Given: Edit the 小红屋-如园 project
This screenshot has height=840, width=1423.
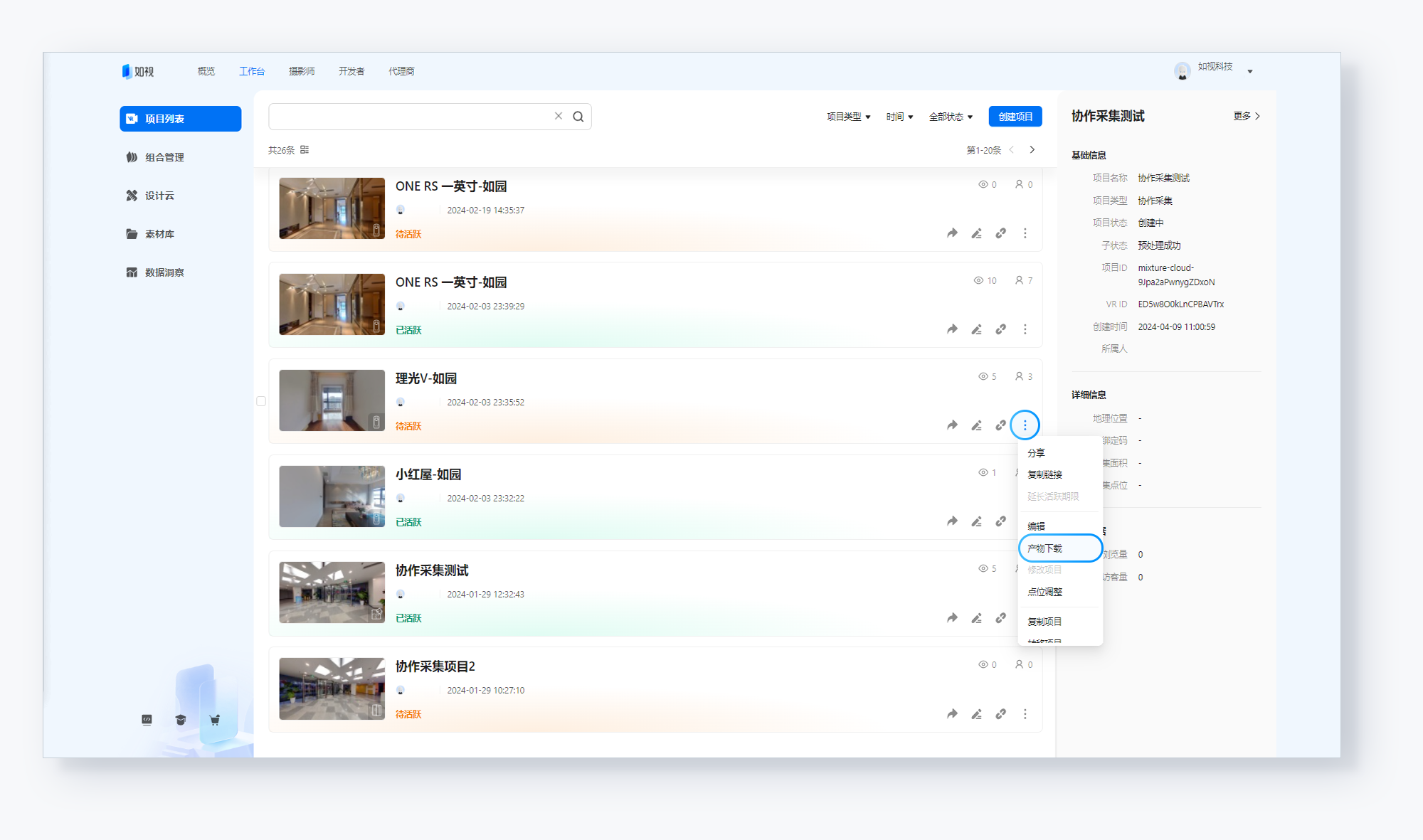Looking at the screenshot, I should (x=976, y=521).
